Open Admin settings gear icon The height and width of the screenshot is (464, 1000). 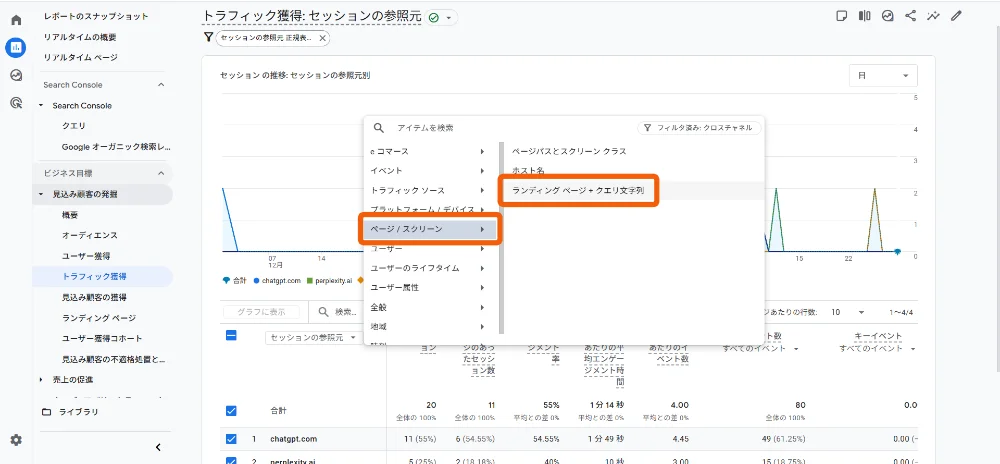click(16, 440)
